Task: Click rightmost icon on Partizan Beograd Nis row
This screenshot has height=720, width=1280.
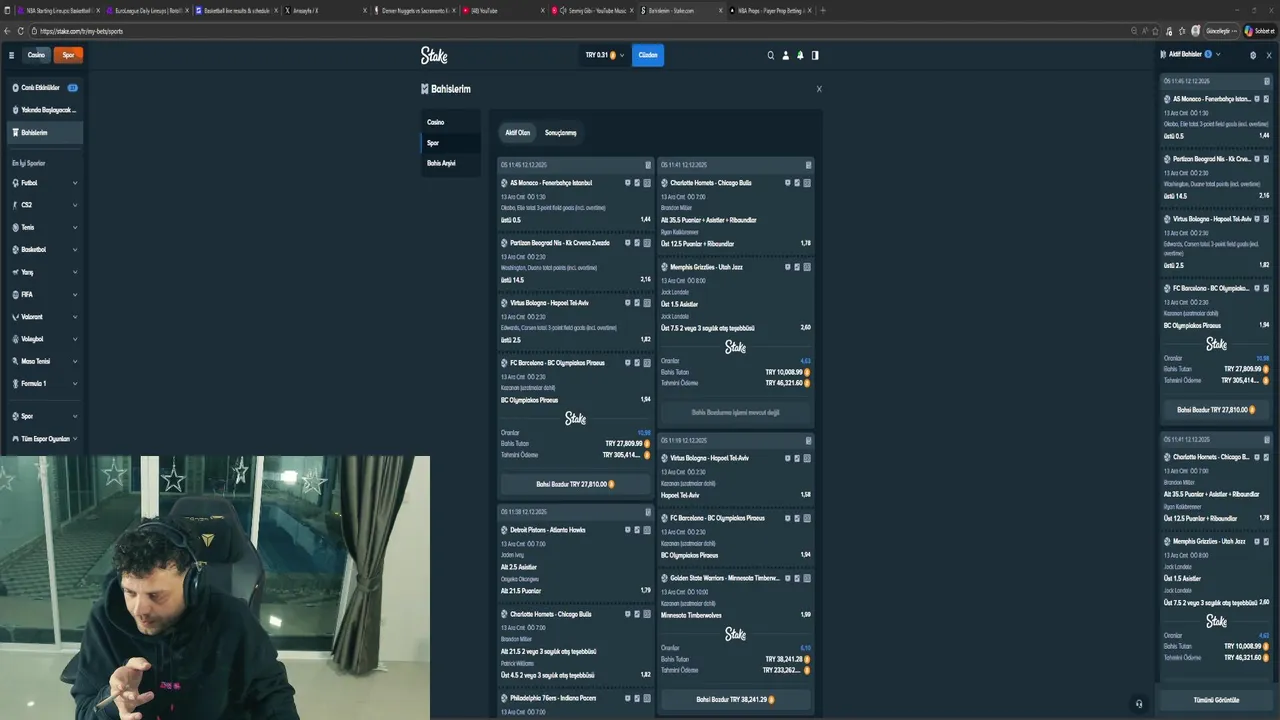Action: coord(647,243)
